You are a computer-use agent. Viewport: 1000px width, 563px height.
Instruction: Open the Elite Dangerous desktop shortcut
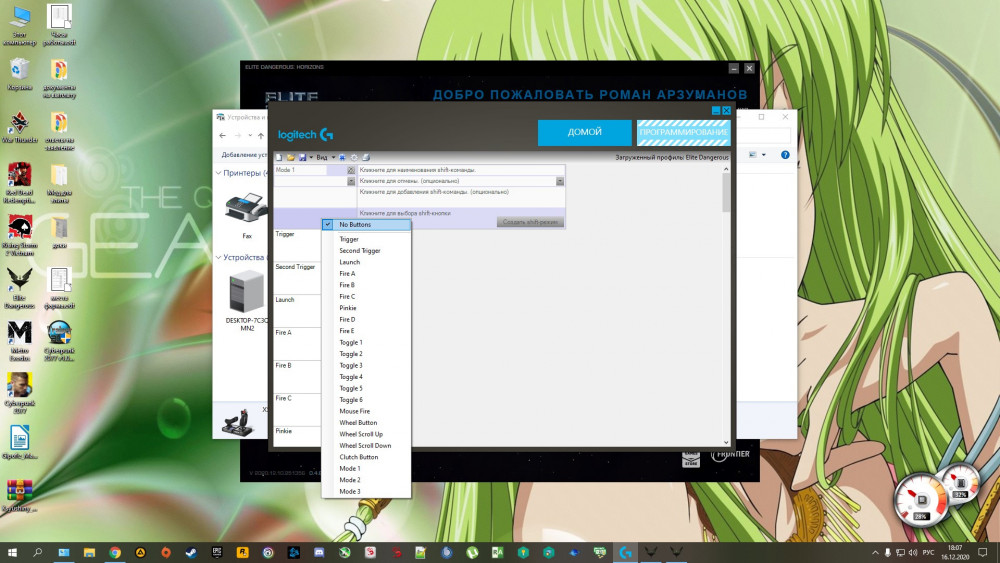(x=19, y=283)
